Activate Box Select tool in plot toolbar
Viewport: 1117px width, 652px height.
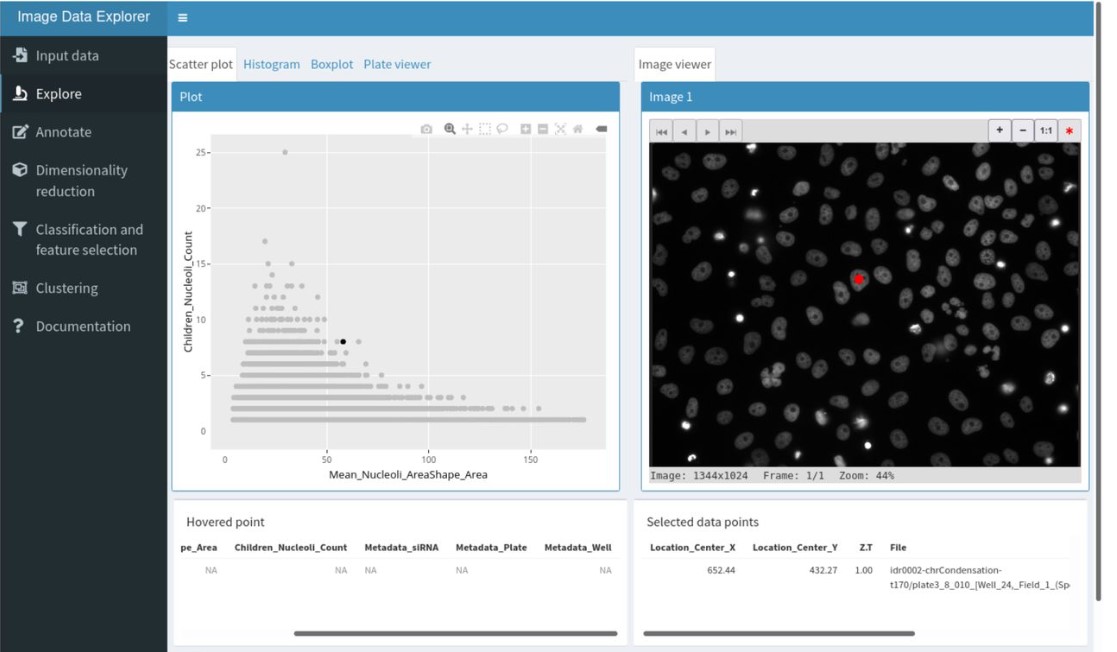point(485,129)
